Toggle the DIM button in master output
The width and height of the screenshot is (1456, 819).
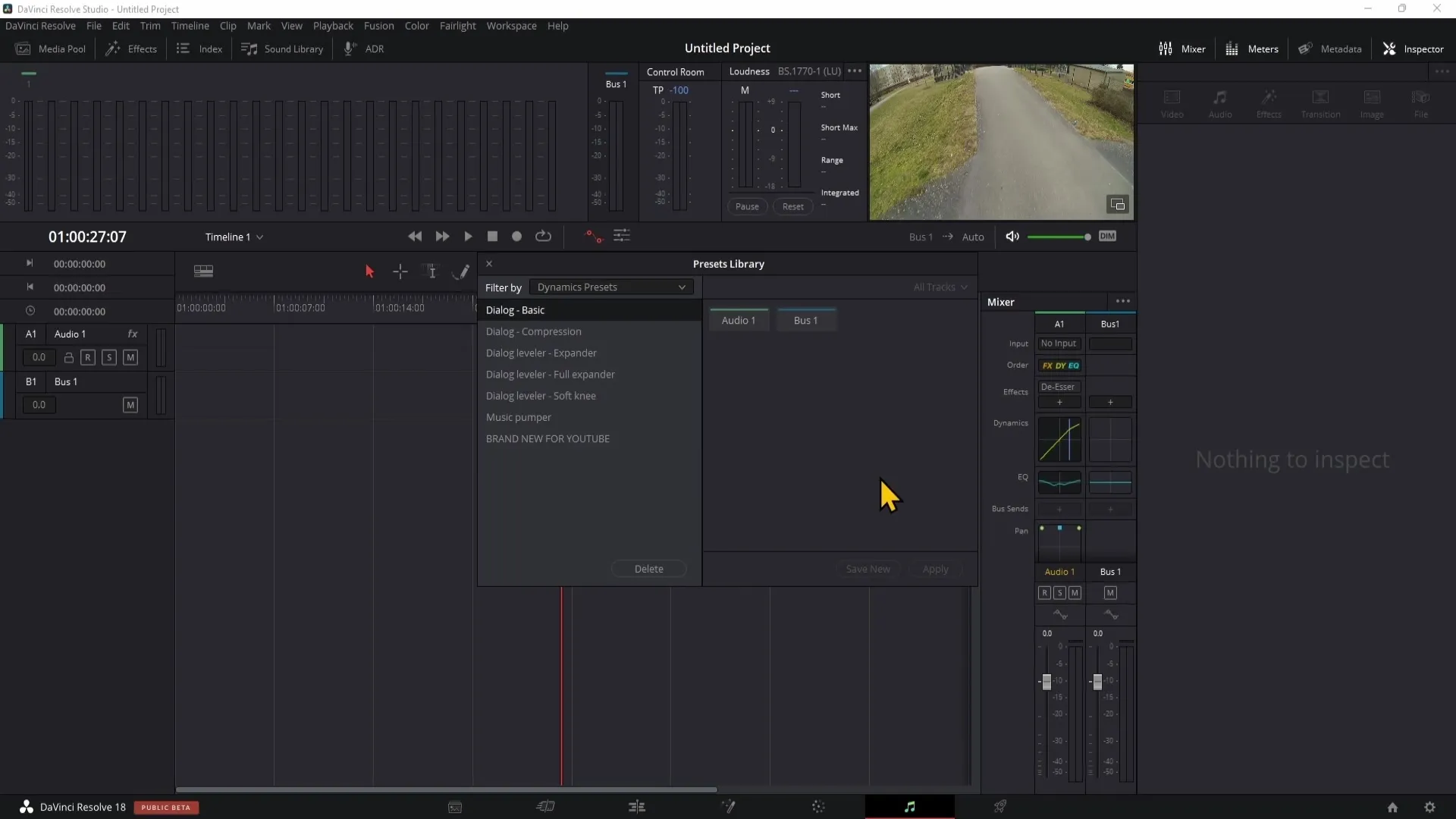click(x=1107, y=236)
